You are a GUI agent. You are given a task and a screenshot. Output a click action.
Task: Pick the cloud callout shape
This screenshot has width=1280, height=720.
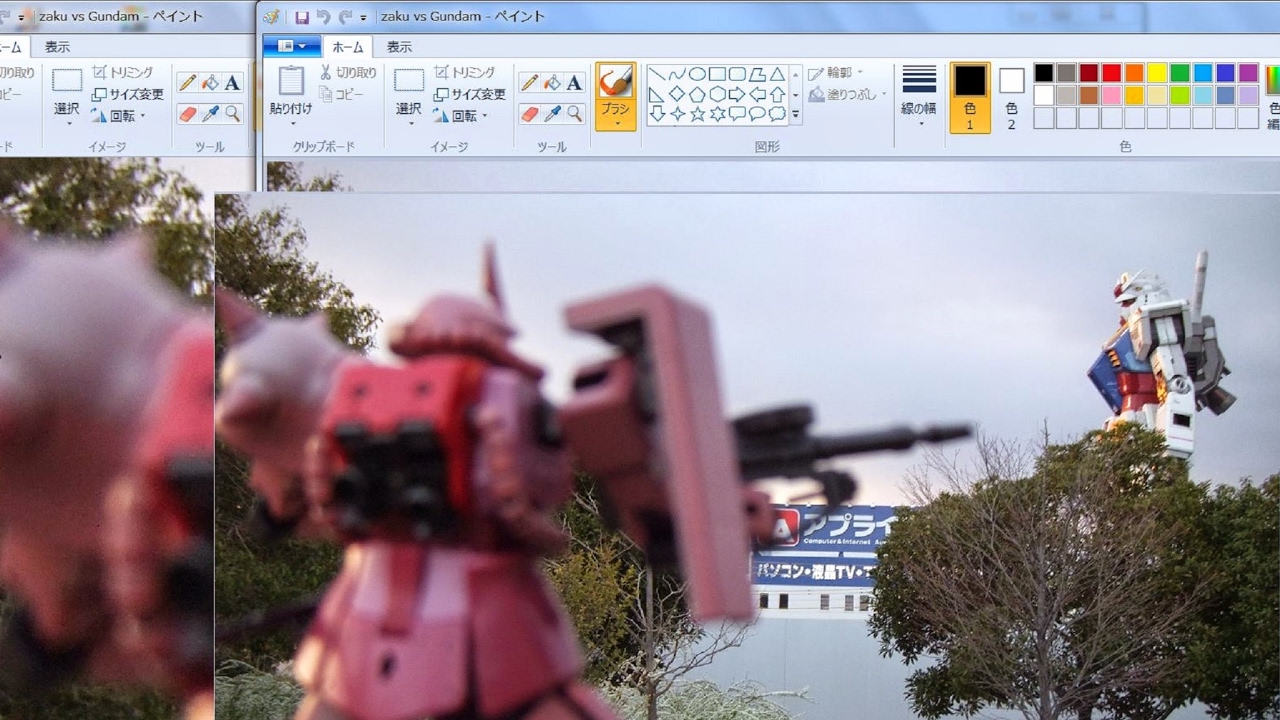pyautogui.click(x=777, y=114)
